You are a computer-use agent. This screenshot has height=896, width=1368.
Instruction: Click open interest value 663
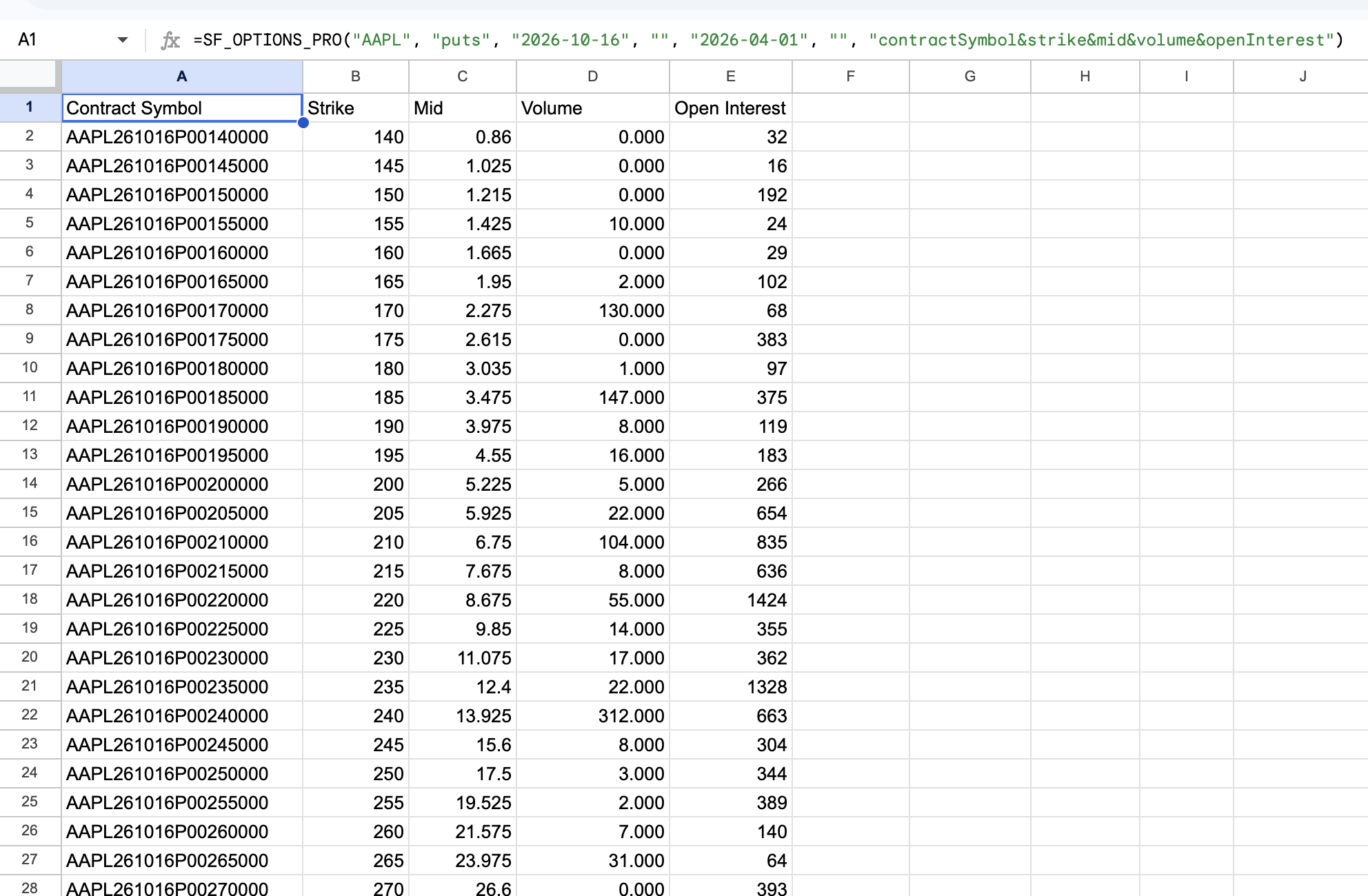click(x=731, y=716)
